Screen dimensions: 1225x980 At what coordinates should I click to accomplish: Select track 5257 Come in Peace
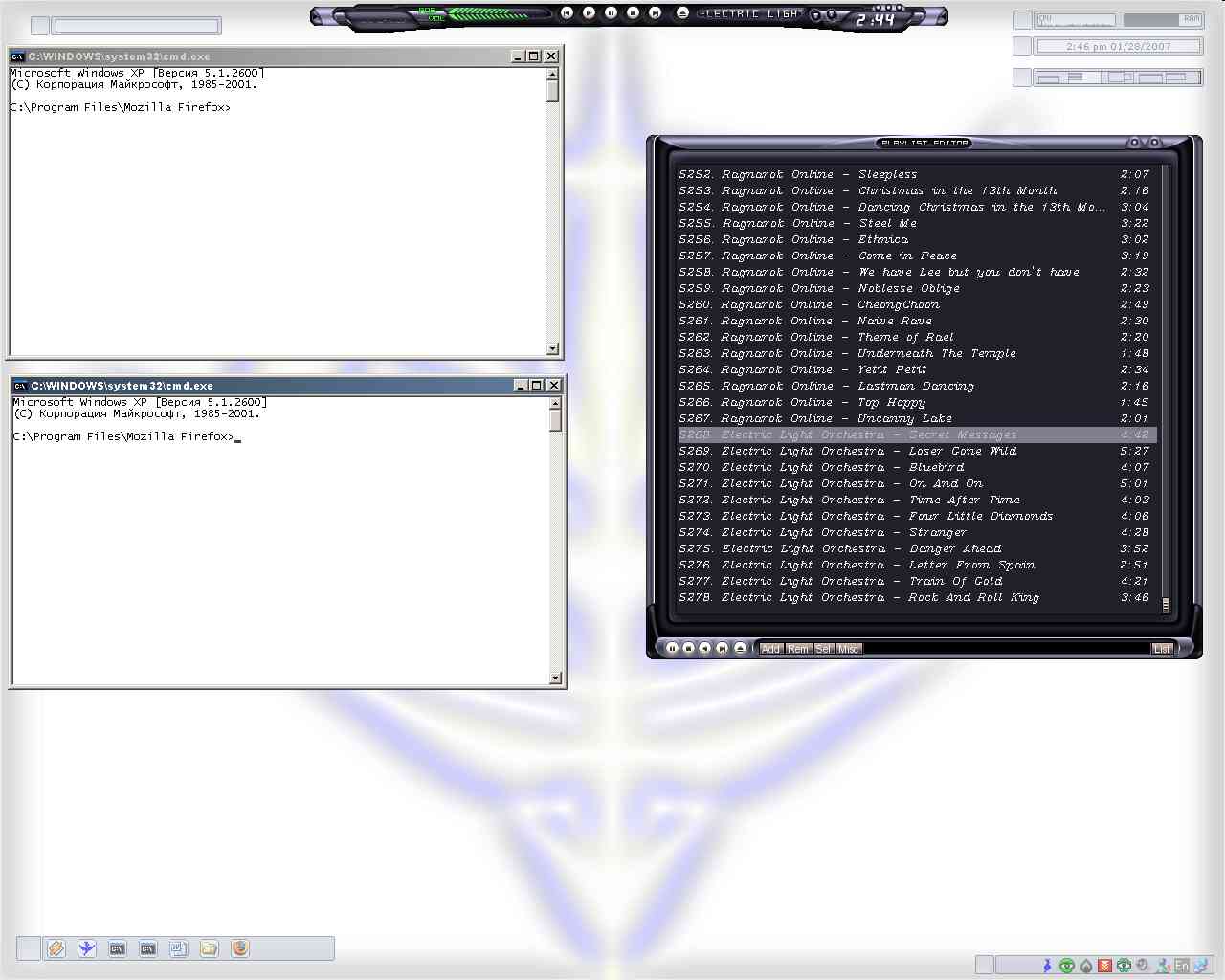click(915, 256)
